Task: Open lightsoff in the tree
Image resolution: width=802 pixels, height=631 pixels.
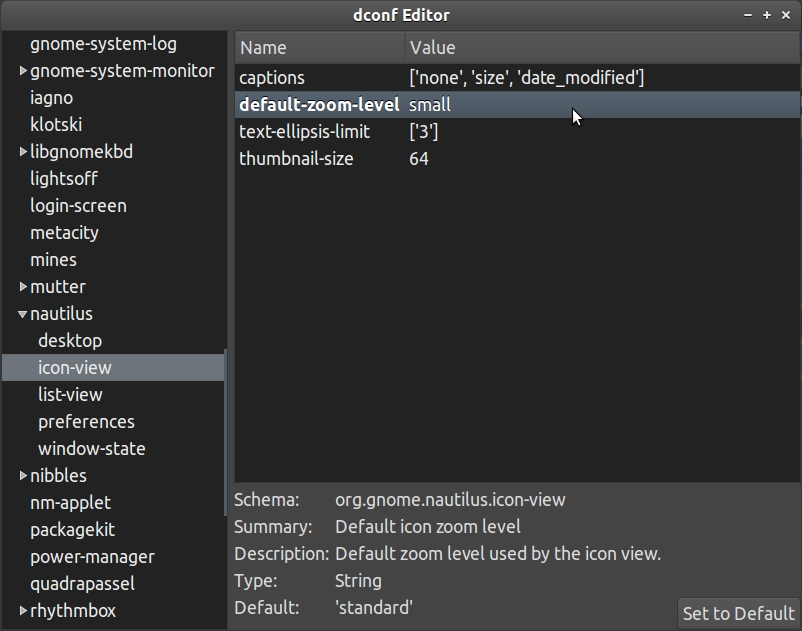Action: (x=64, y=178)
